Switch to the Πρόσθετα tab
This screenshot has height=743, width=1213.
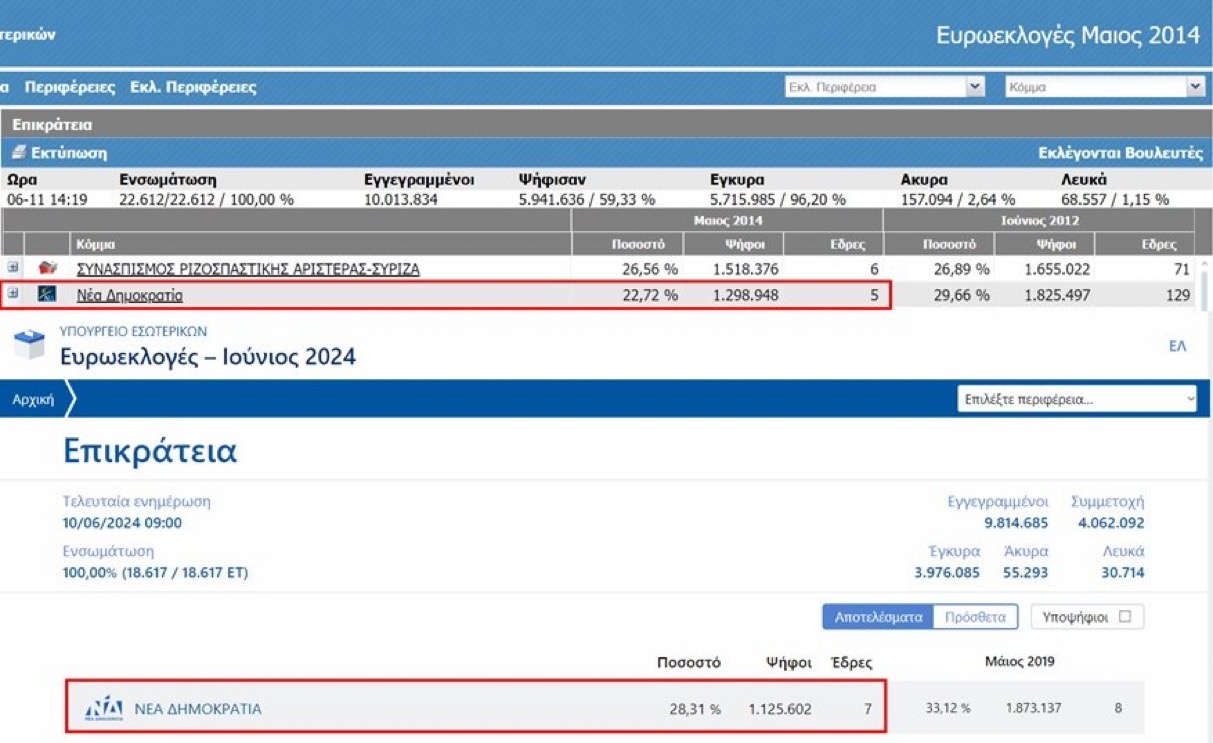[975, 617]
